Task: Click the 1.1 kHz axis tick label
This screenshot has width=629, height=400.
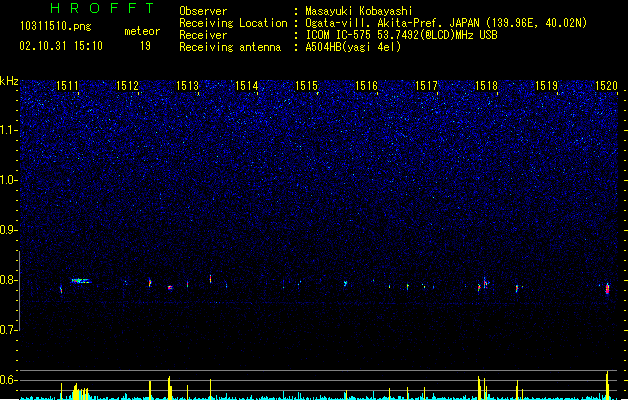Action: coord(8,130)
